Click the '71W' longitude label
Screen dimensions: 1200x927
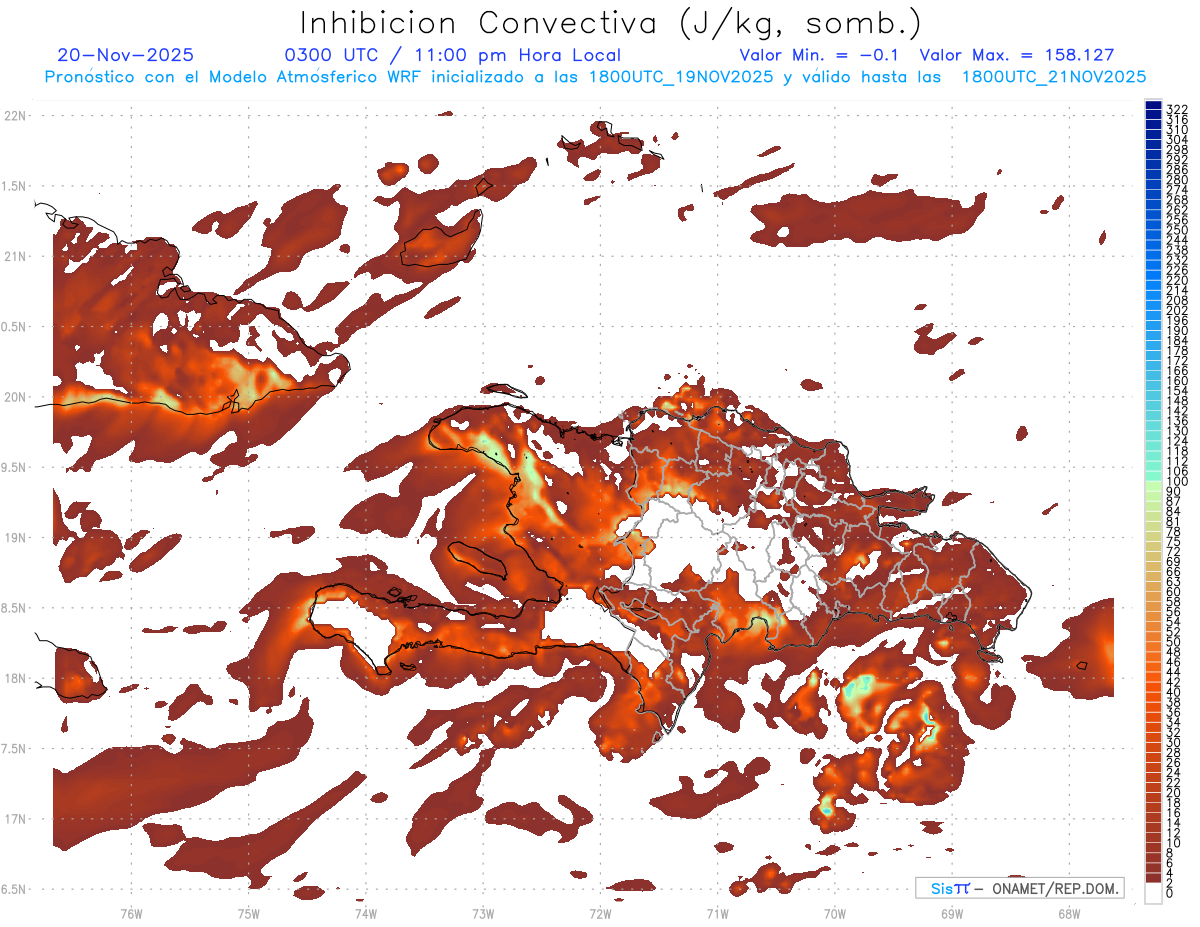(717, 913)
